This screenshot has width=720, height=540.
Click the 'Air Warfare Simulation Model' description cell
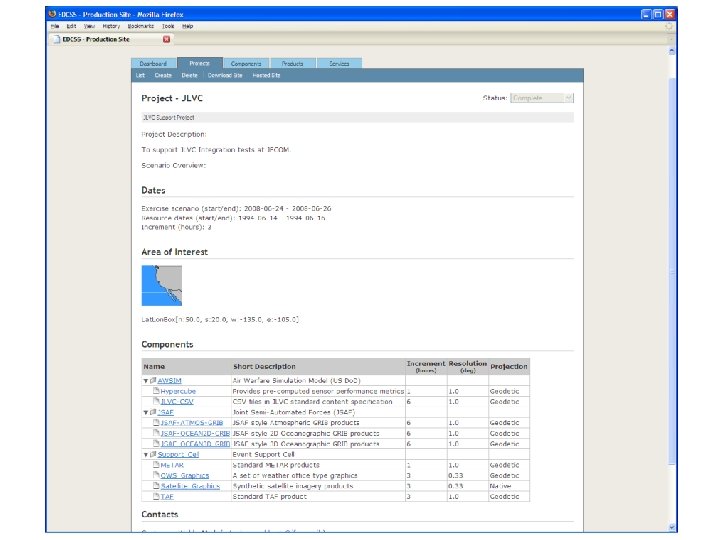pyautogui.click(x=318, y=381)
